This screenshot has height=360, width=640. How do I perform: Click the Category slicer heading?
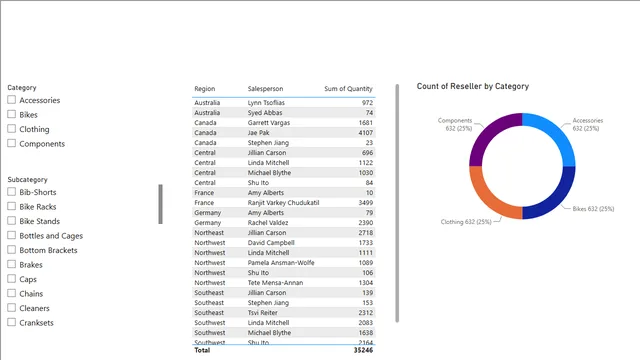[x=22, y=87]
